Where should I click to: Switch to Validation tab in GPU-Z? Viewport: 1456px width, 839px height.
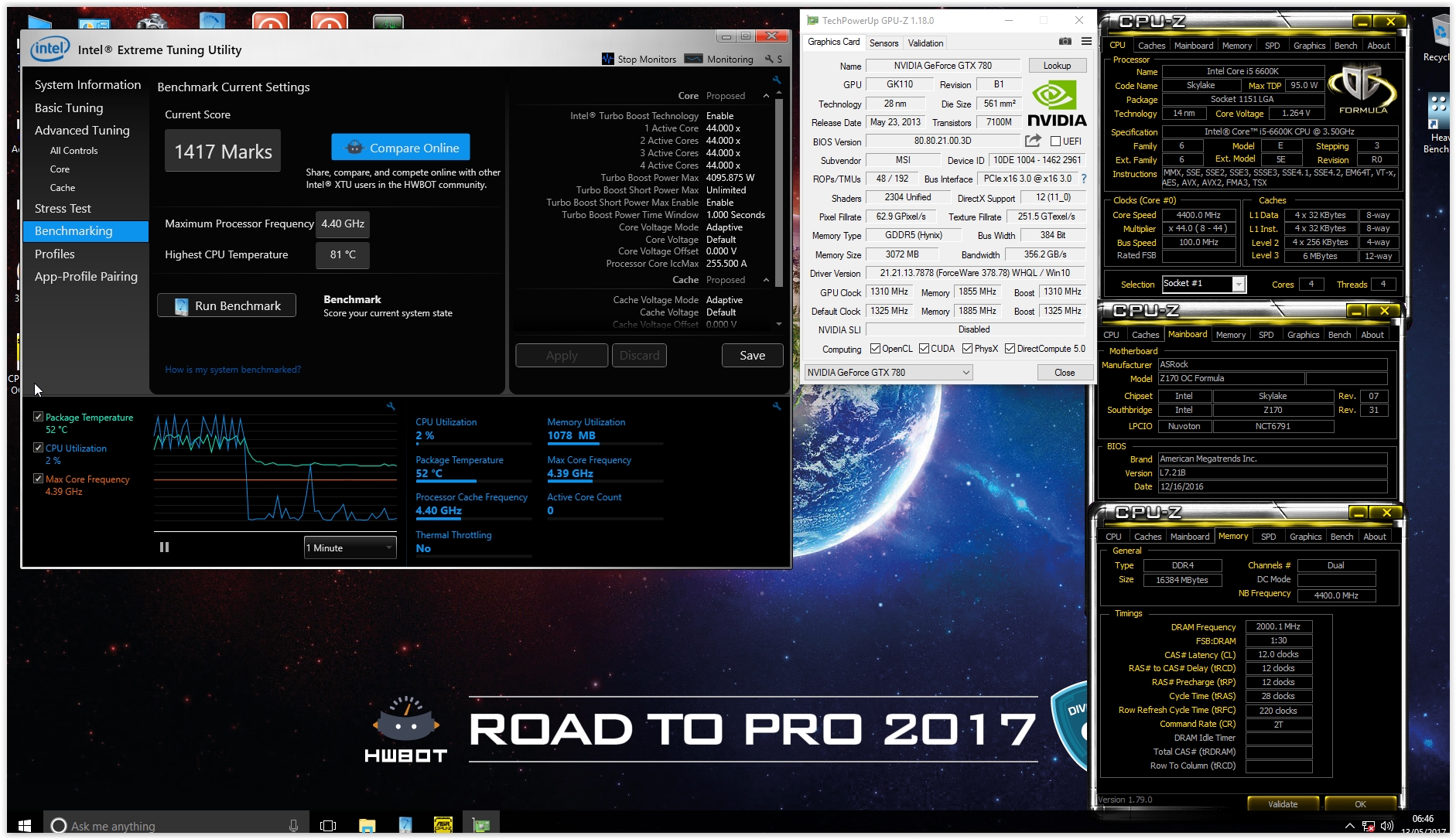(x=925, y=43)
